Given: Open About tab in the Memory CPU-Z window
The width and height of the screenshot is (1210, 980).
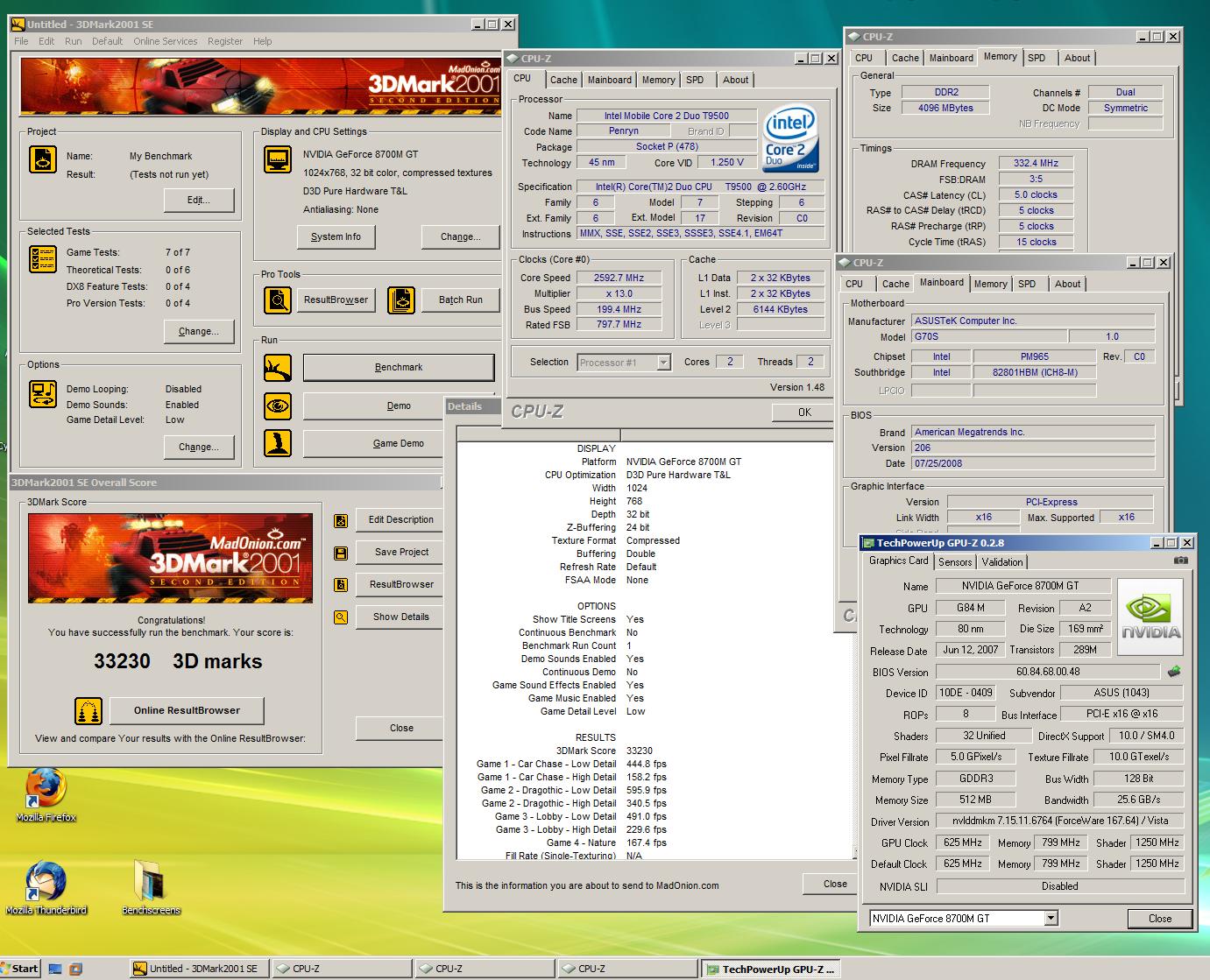Looking at the screenshot, I should tap(1078, 58).
